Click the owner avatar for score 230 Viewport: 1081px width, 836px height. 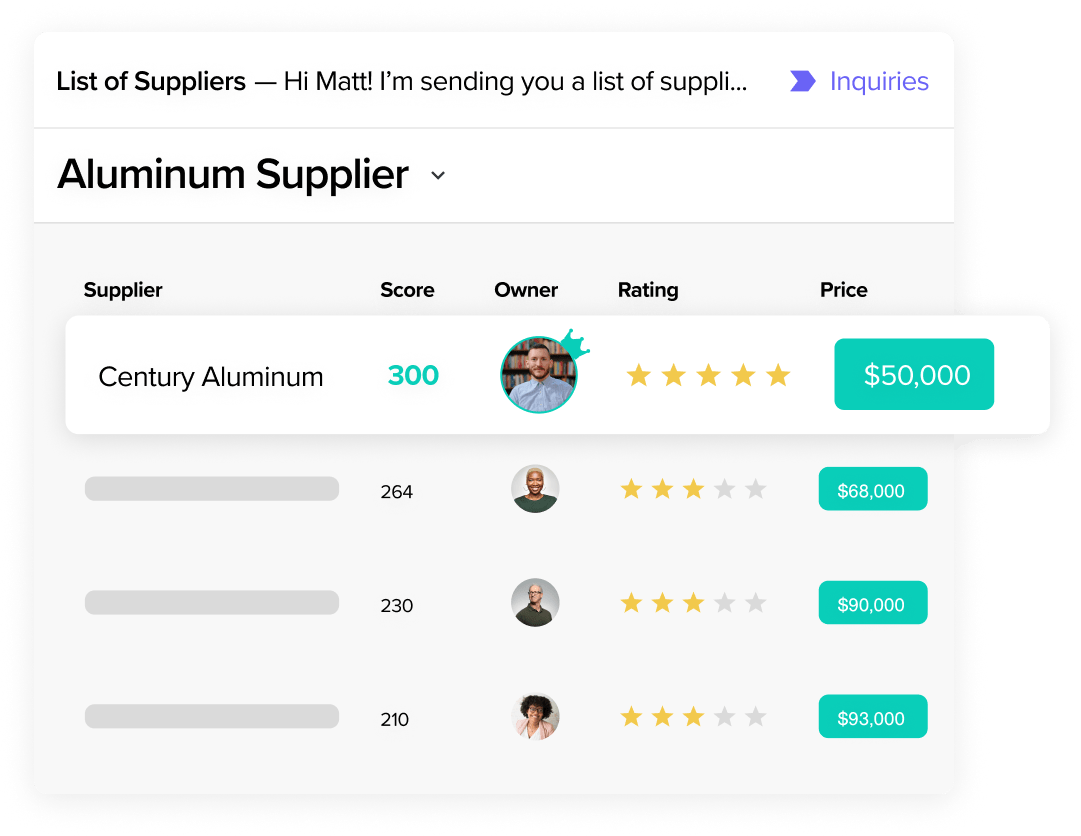click(535, 602)
